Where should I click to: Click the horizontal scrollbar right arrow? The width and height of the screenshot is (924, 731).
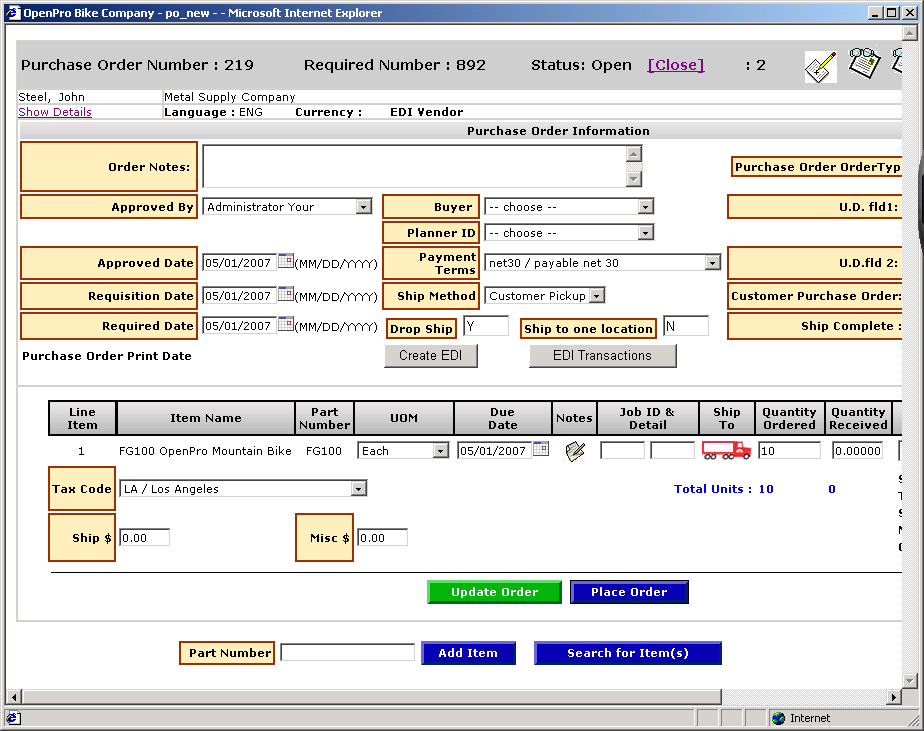point(894,697)
